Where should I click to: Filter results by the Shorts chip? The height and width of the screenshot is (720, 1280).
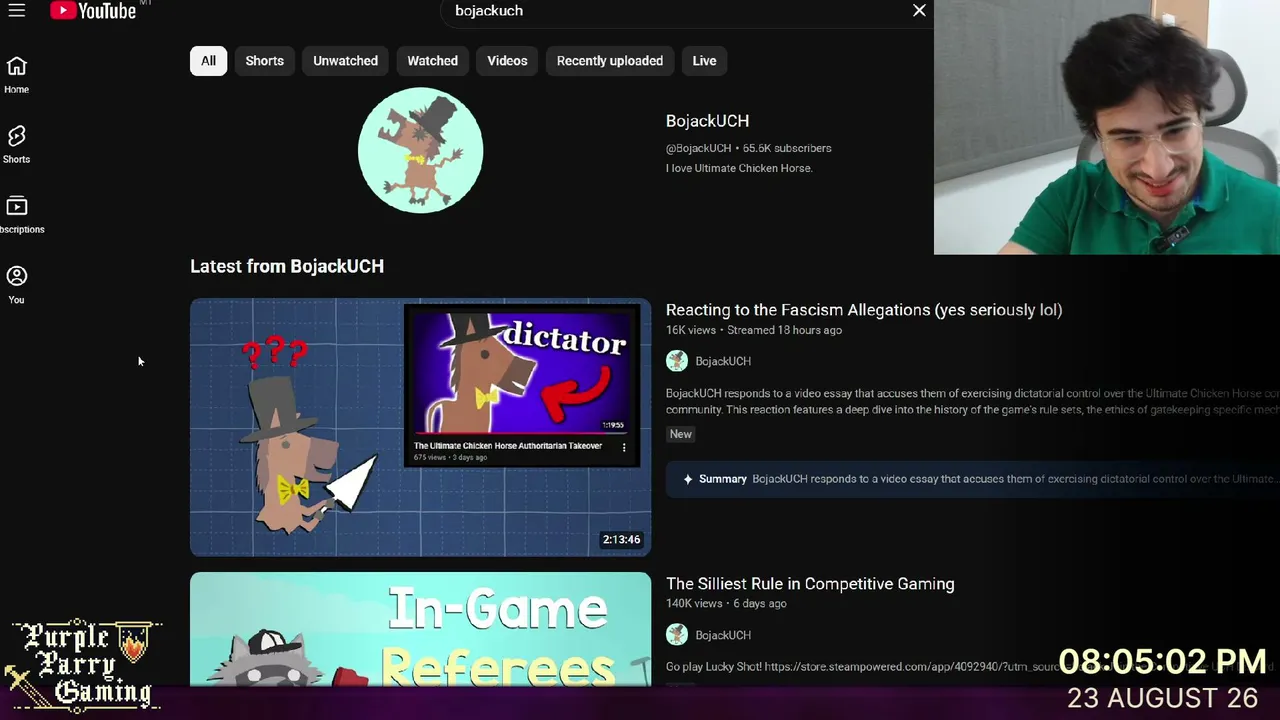point(265,61)
